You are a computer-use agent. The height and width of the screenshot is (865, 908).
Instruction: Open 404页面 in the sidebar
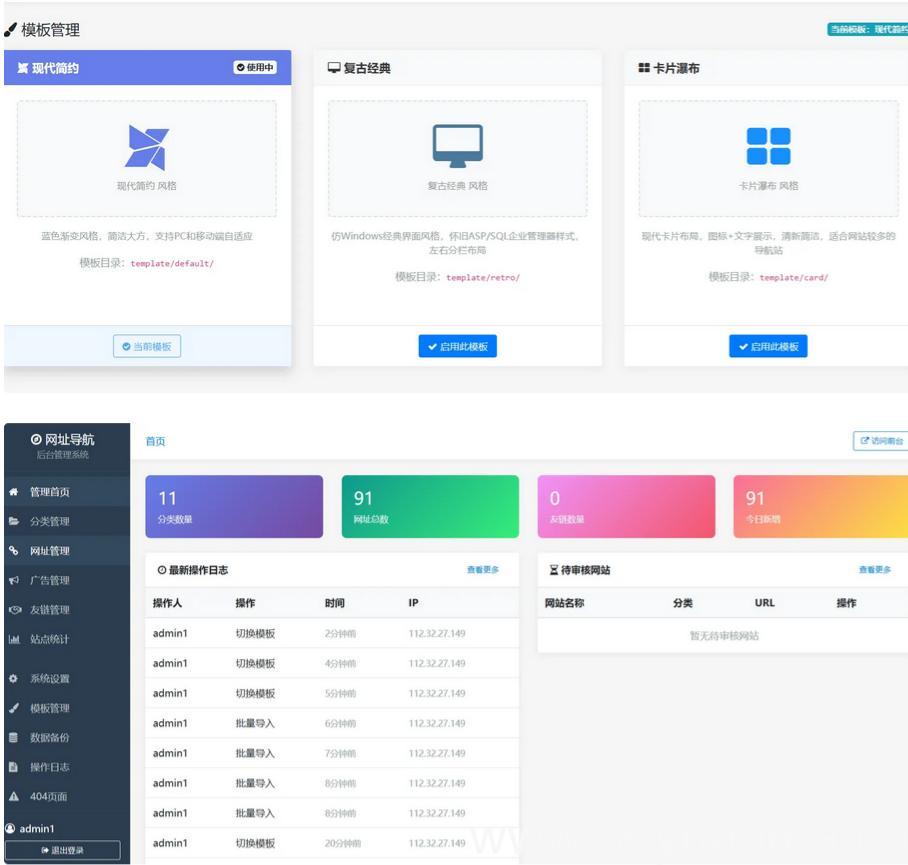point(67,797)
